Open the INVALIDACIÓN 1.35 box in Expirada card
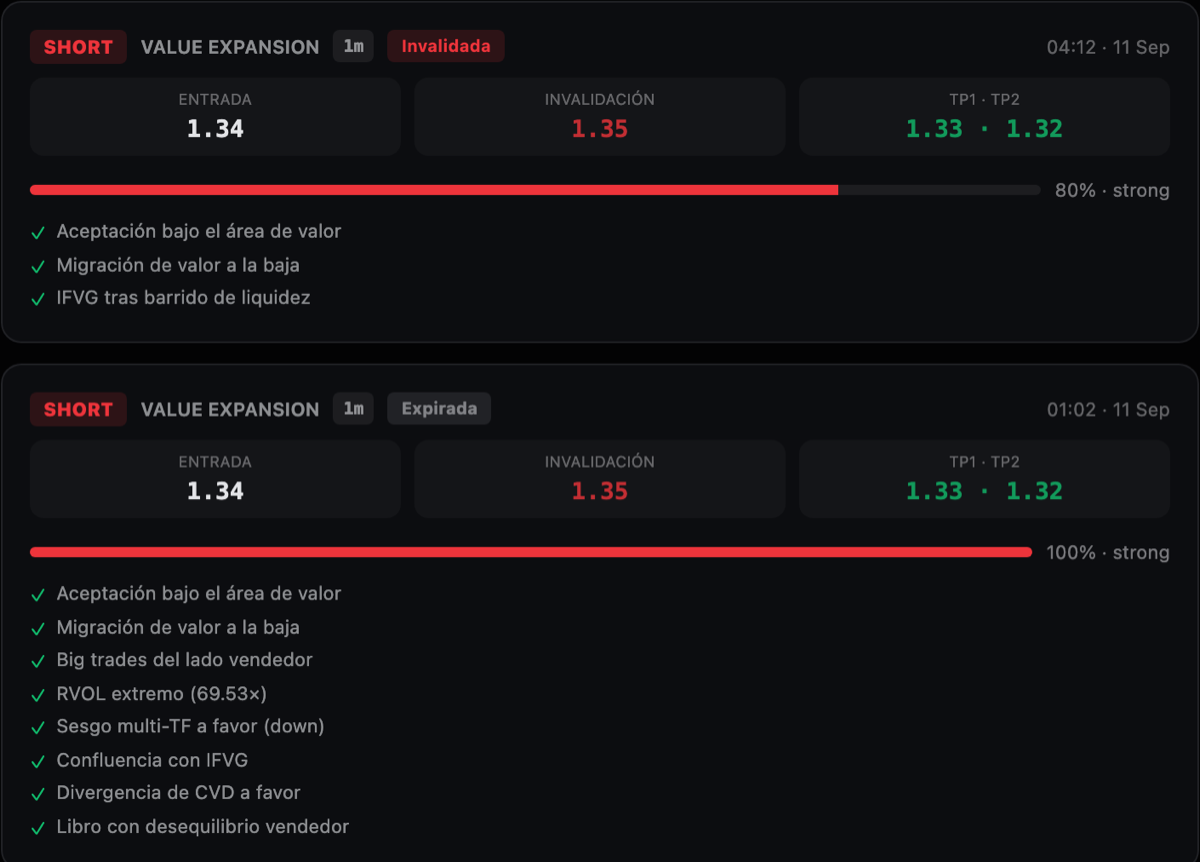This screenshot has width=1200, height=862. (x=600, y=479)
